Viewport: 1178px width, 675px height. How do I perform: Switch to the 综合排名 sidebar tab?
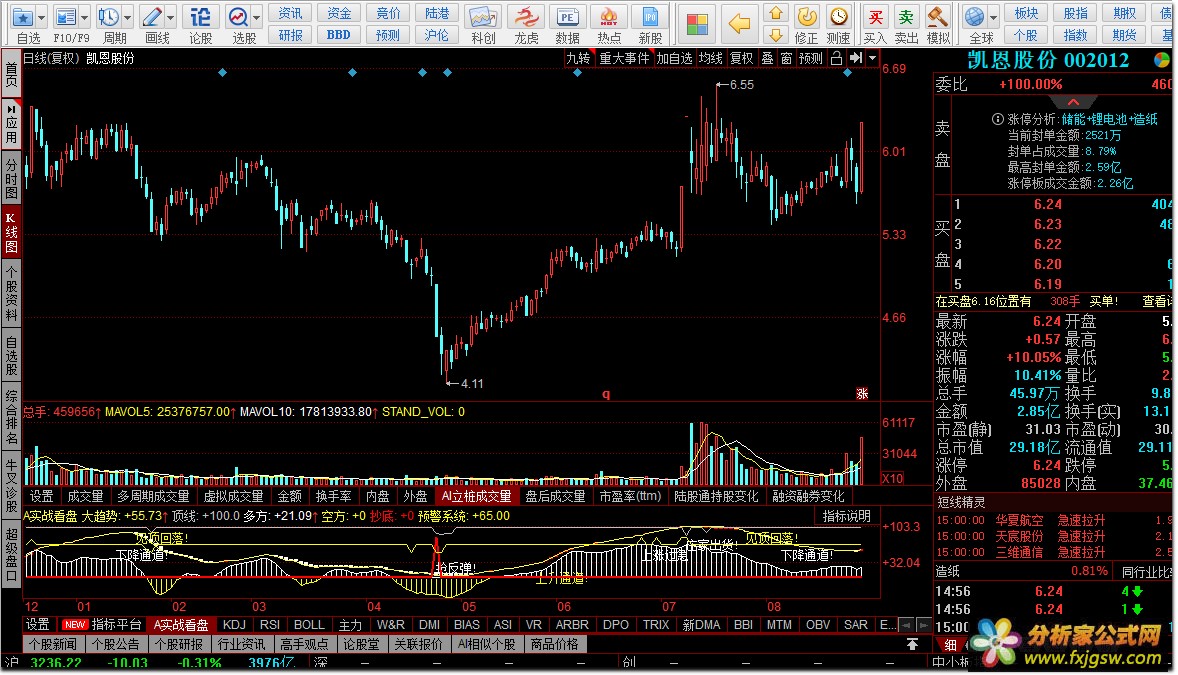[11, 416]
